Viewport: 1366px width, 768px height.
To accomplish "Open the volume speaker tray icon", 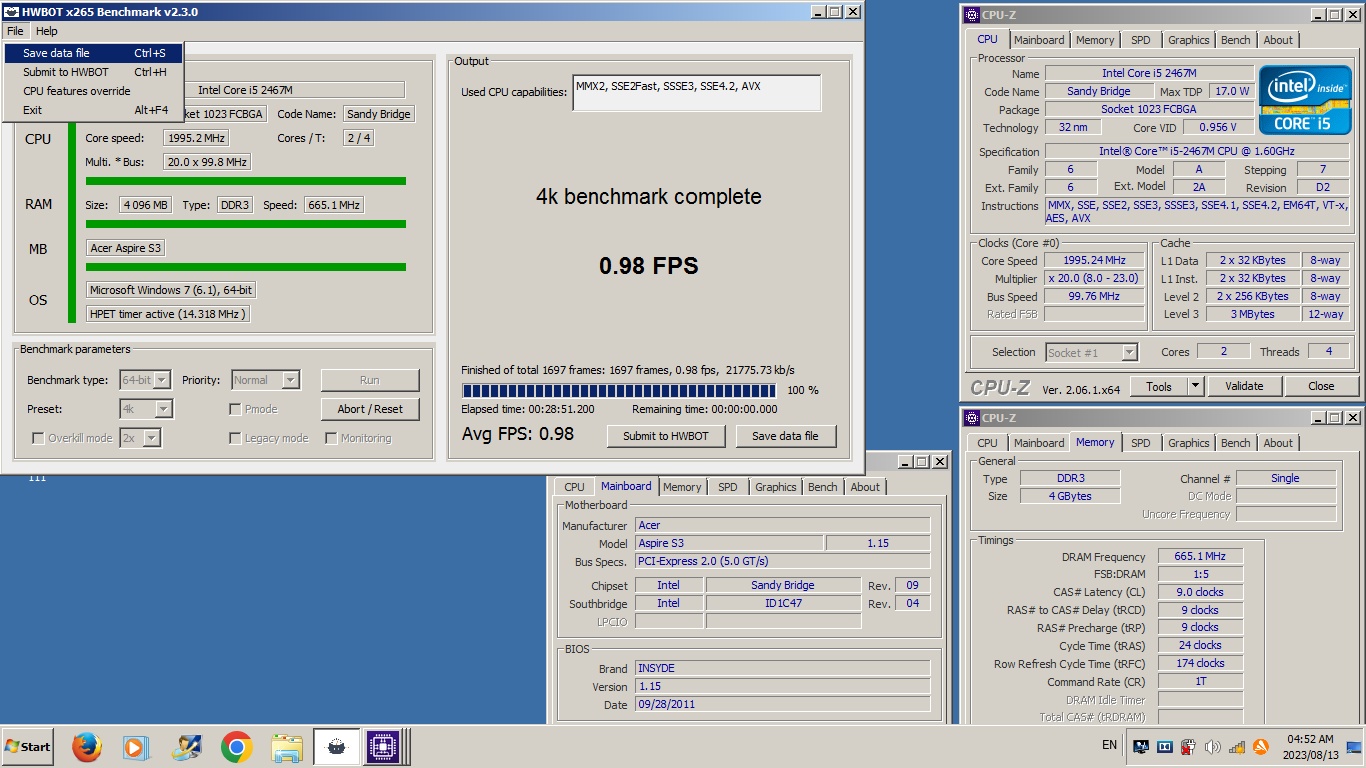I will coord(1212,746).
